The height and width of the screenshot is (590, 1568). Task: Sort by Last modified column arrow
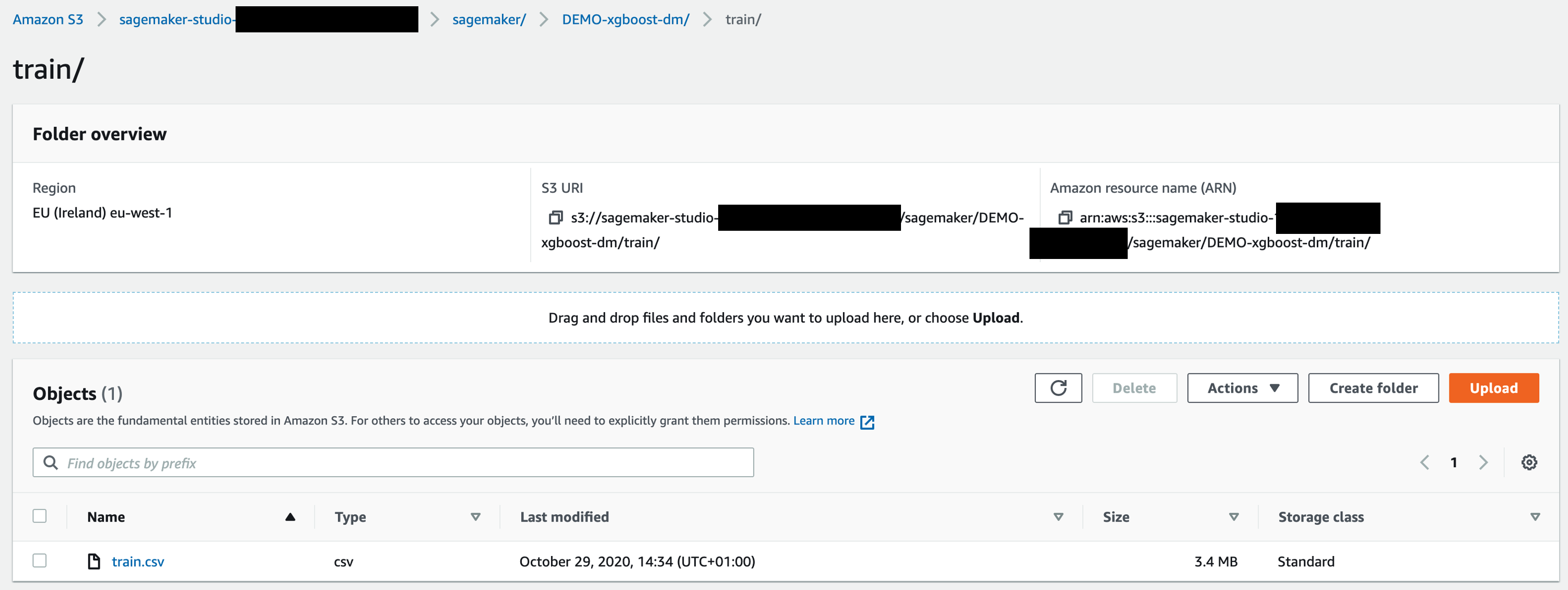point(1058,517)
